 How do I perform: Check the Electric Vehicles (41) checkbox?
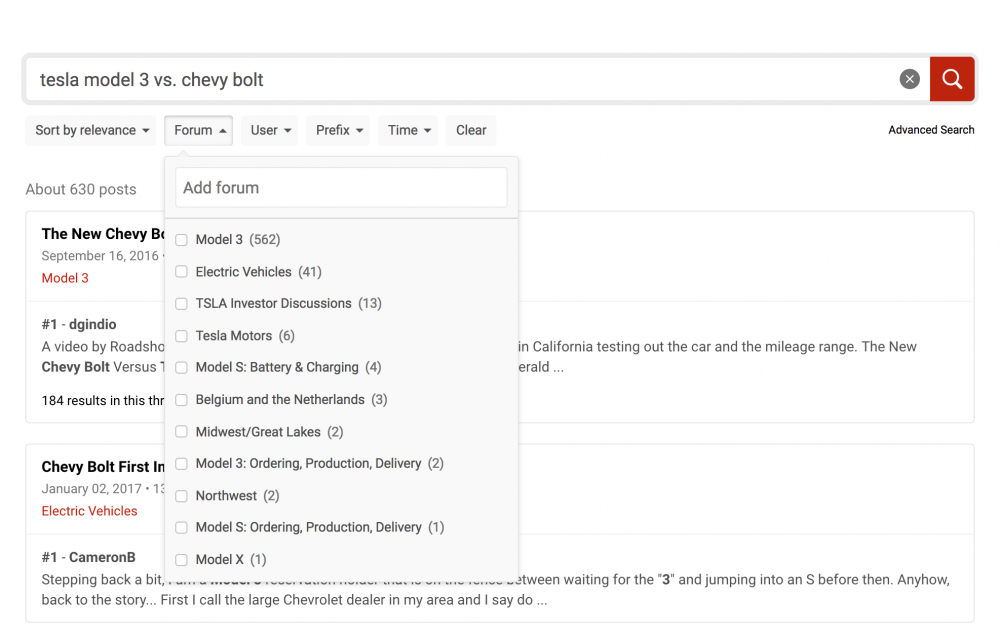[x=182, y=272]
